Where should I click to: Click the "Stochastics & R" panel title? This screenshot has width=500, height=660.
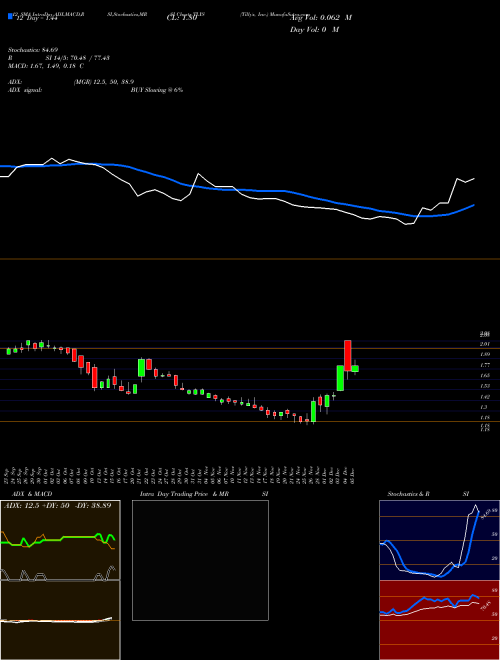(x=409, y=494)
